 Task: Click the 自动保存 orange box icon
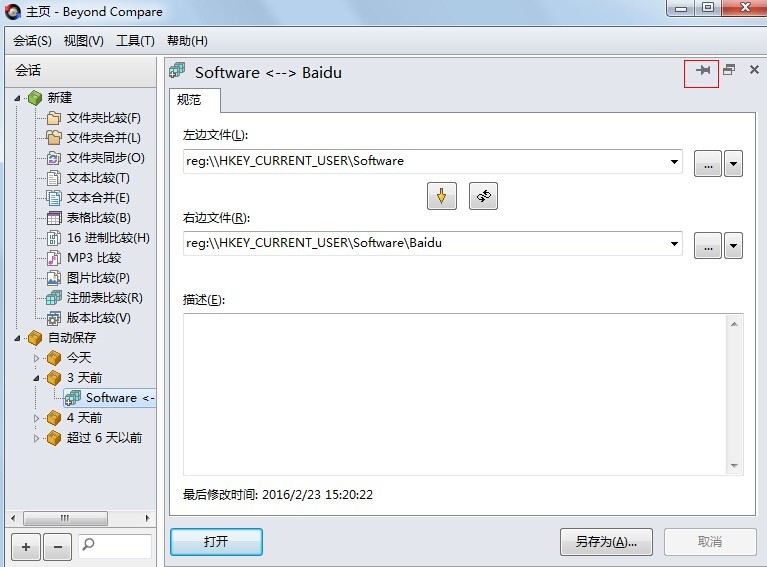point(35,338)
